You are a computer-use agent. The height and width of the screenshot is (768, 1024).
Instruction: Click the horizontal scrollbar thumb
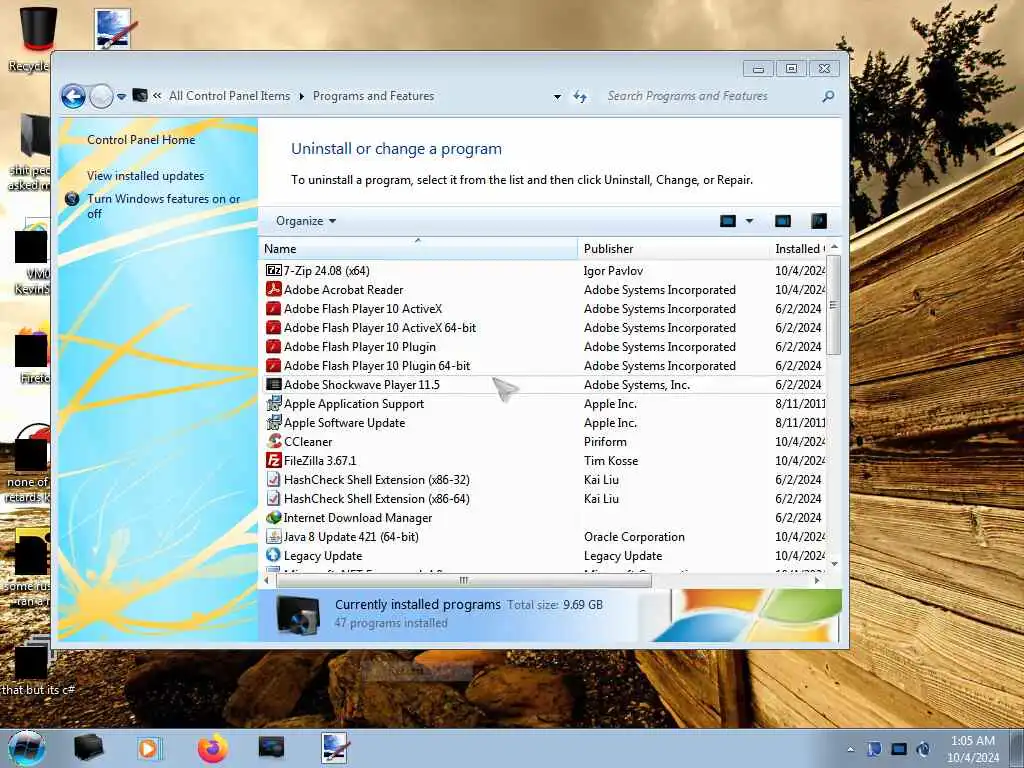click(464, 580)
